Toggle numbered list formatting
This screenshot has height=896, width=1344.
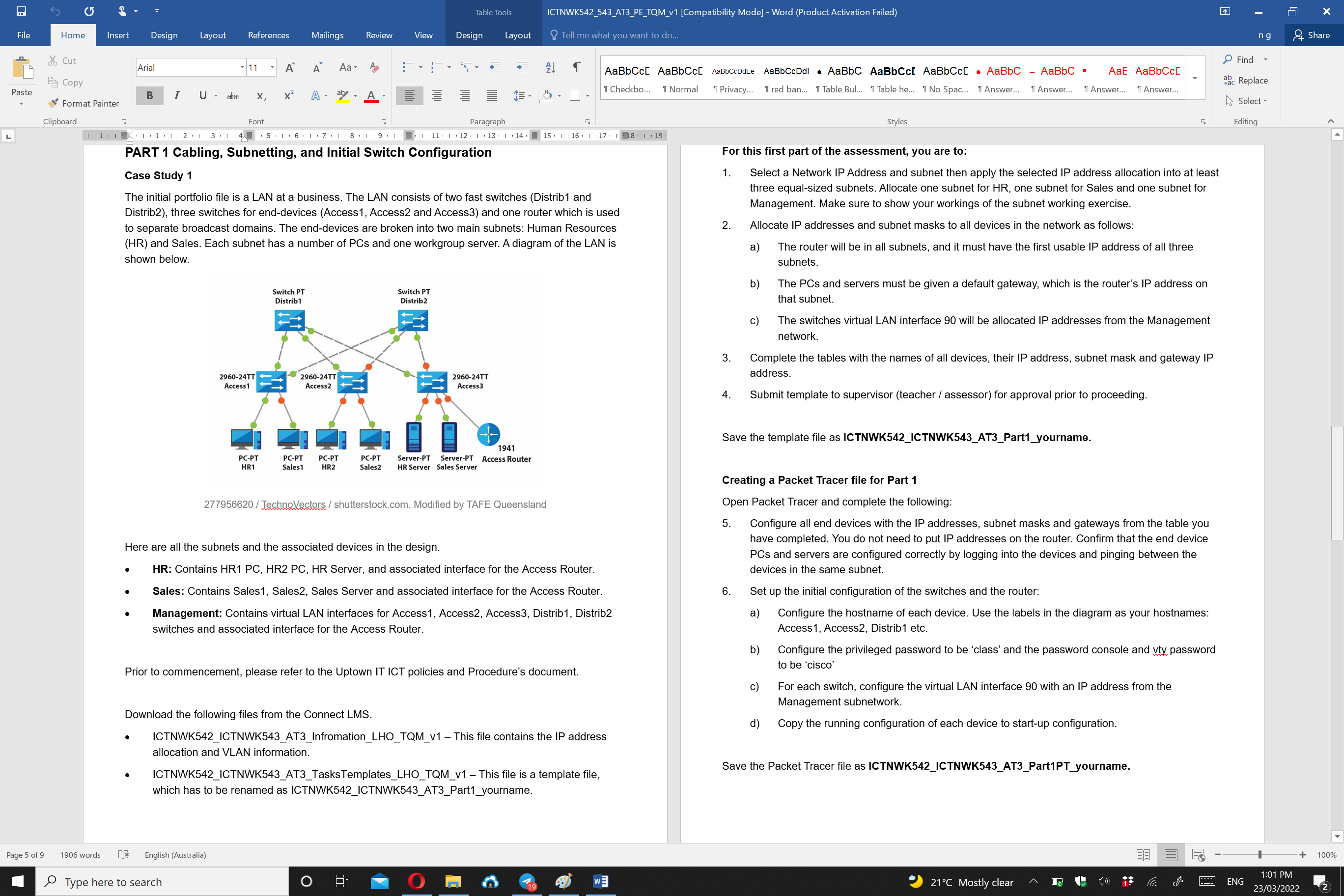pos(437,67)
